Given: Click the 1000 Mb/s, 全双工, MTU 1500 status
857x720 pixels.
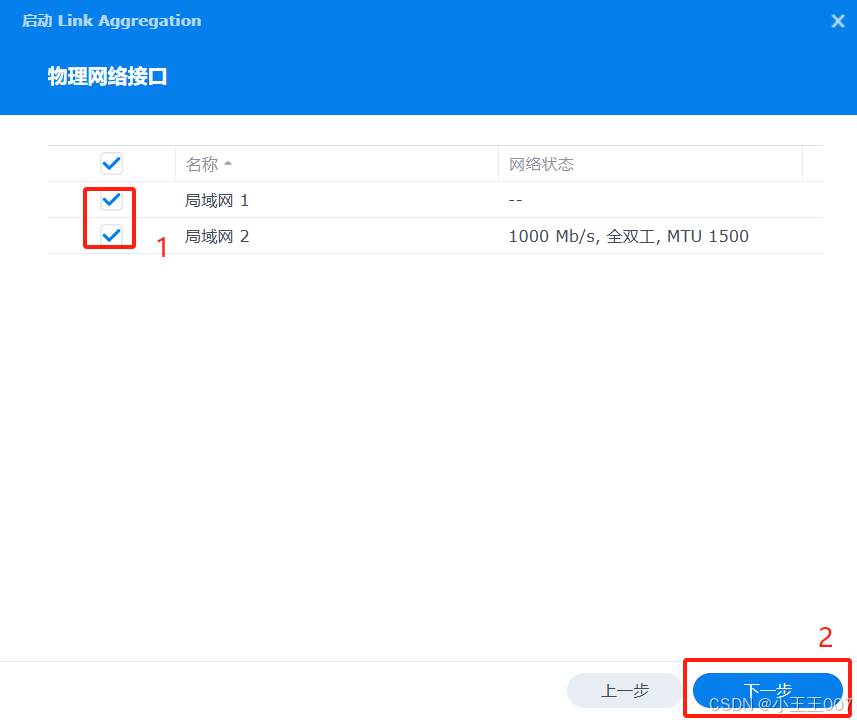Looking at the screenshot, I should click(x=629, y=236).
